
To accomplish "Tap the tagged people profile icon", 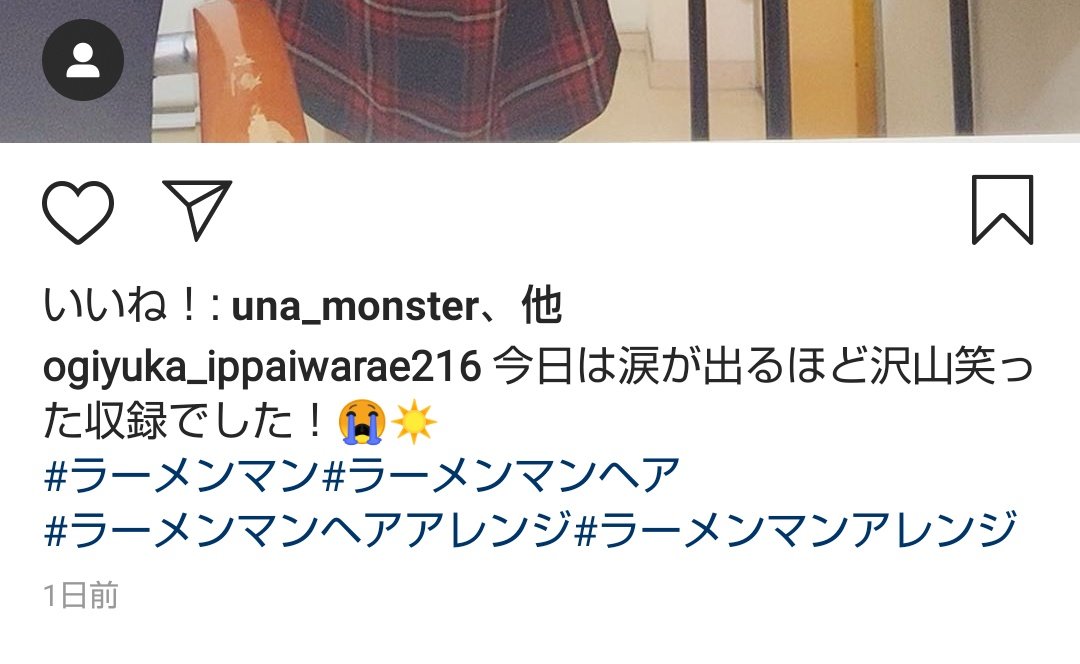I will tap(83, 60).
